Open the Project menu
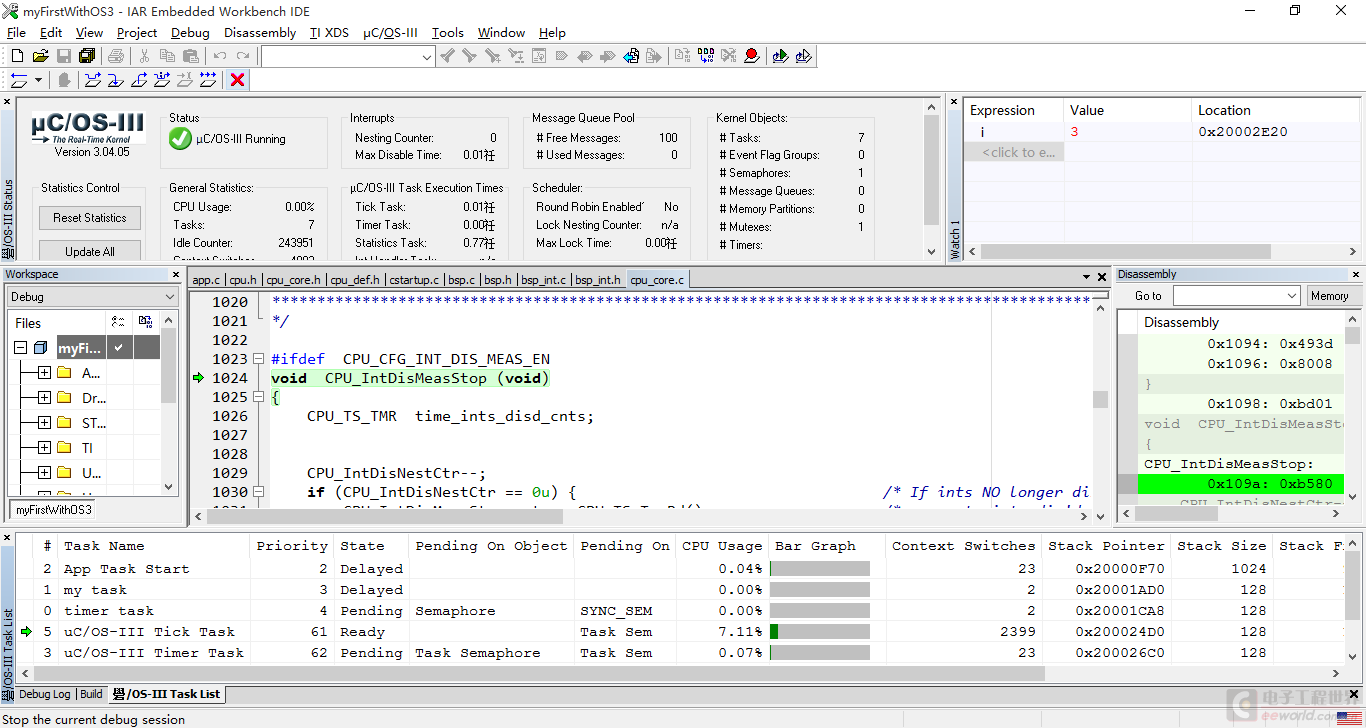This screenshot has width=1366, height=728. coord(137,32)
